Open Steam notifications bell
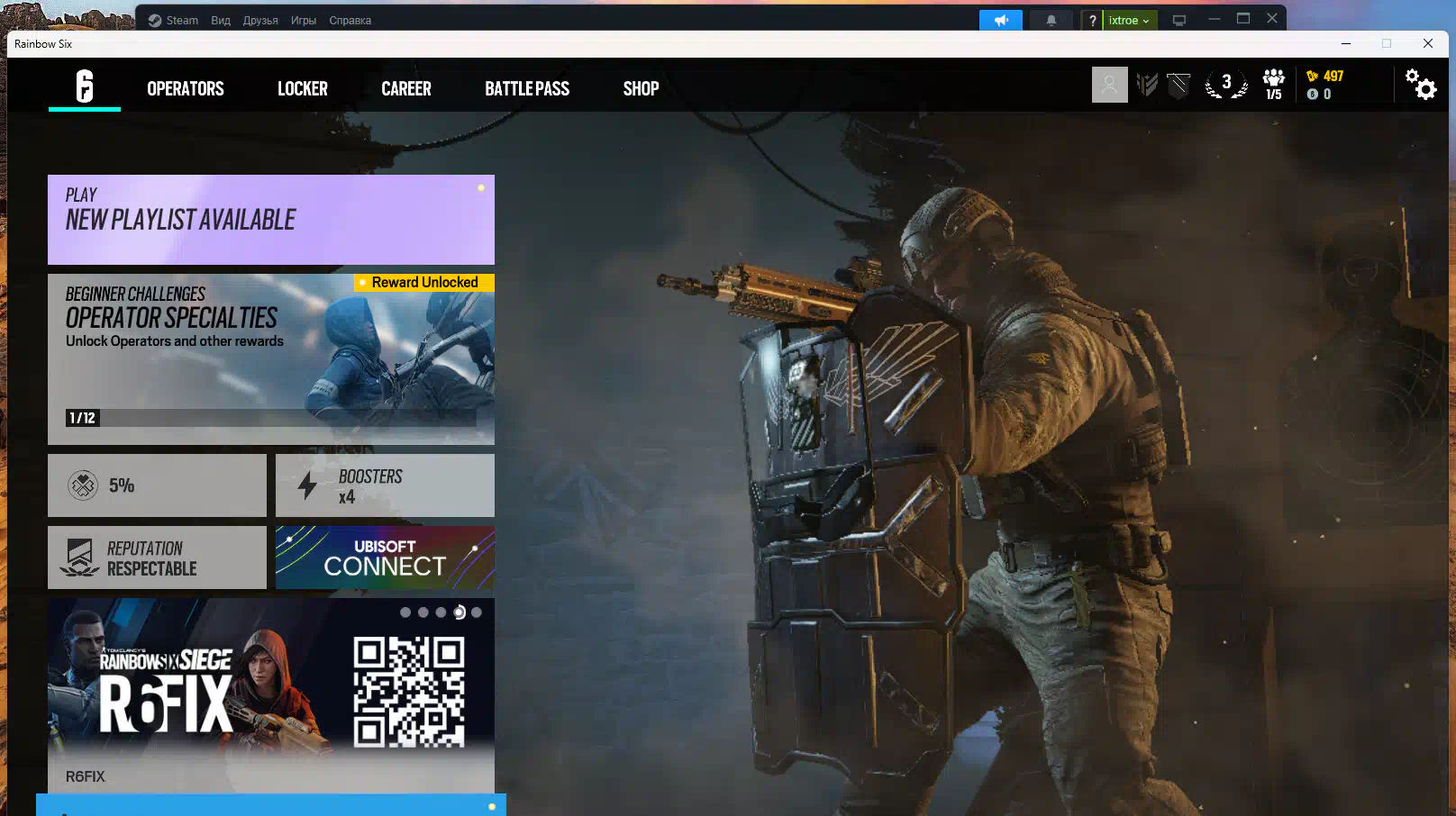Image resolution: width=1456 pixels, height=816 pixels. (x=1051, y=20)
